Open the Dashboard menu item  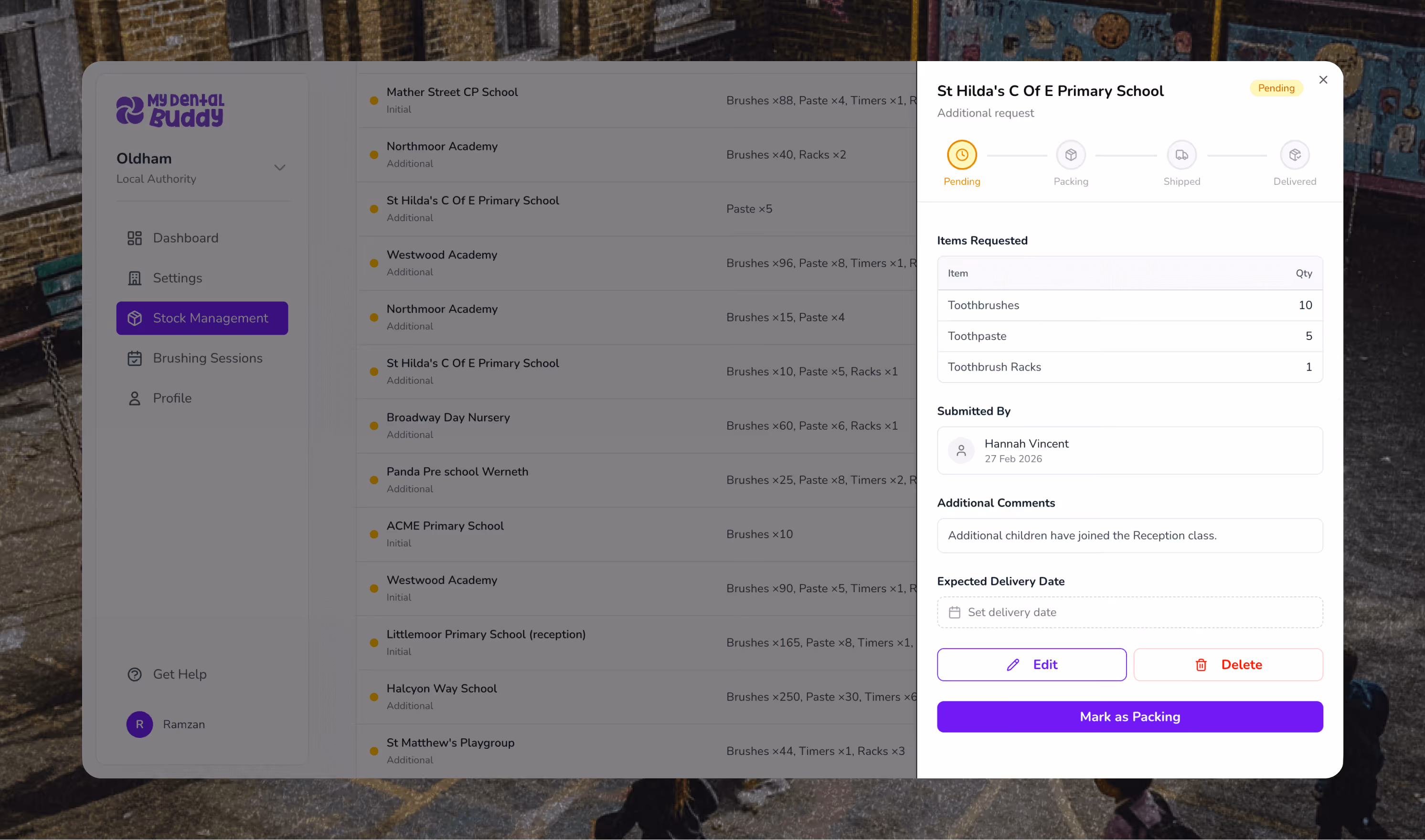pyautogui.click(x=185, y=238)
